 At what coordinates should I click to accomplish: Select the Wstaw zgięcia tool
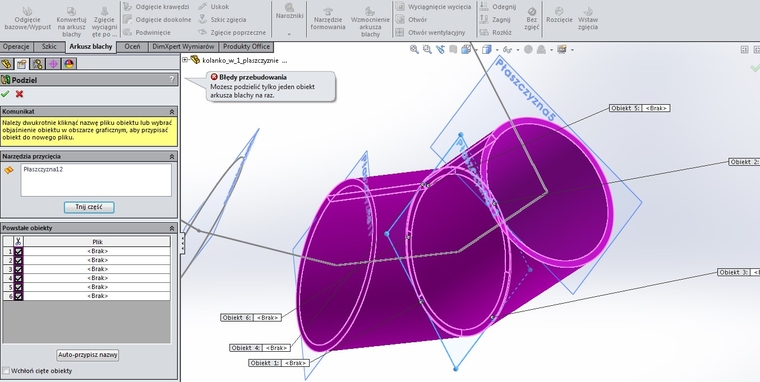[x=588, y=19]
